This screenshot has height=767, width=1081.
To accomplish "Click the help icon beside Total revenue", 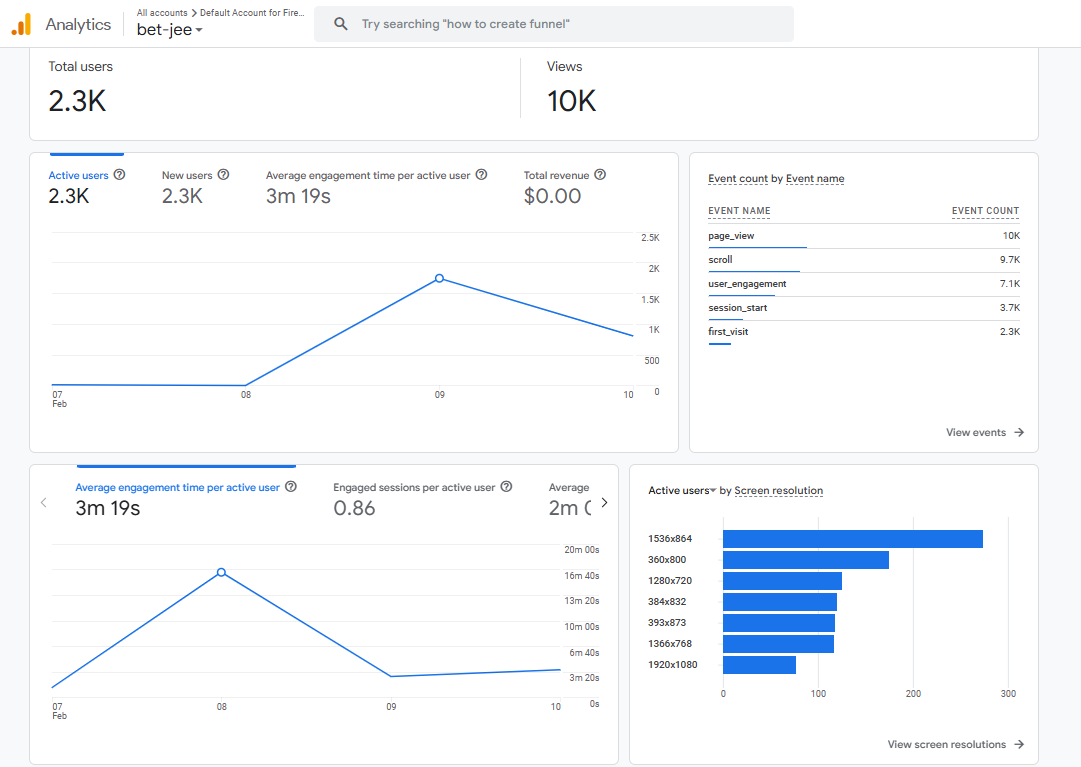I will (599, 174).
